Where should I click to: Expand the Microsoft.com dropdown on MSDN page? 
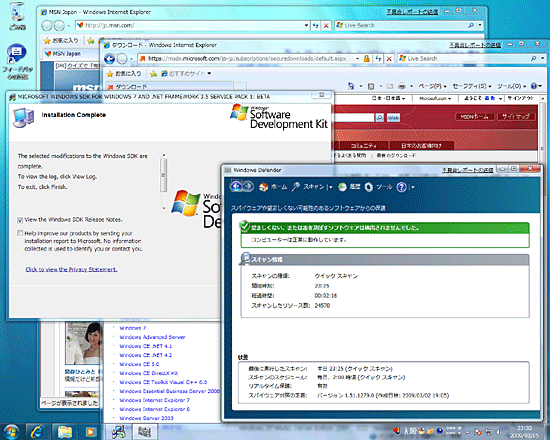(x=435, y=99)
